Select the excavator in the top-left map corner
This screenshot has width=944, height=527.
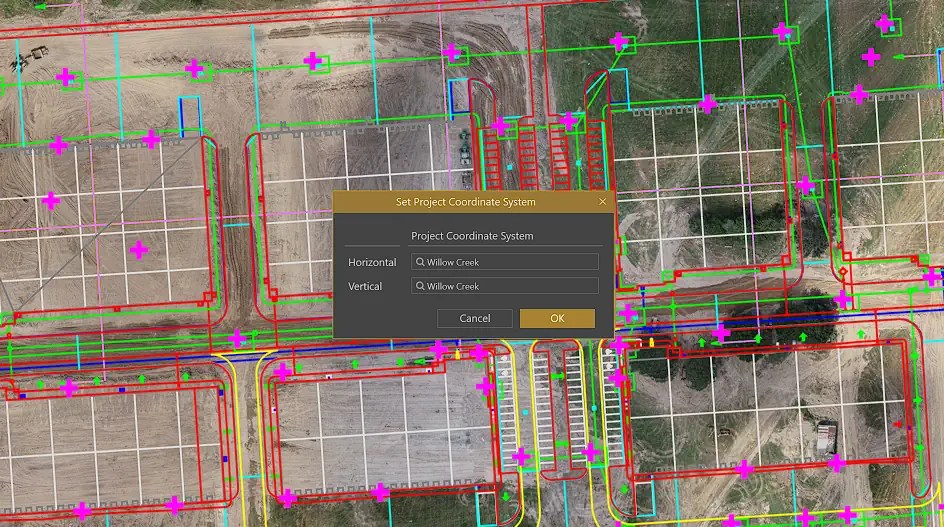(x=33, y=54)
